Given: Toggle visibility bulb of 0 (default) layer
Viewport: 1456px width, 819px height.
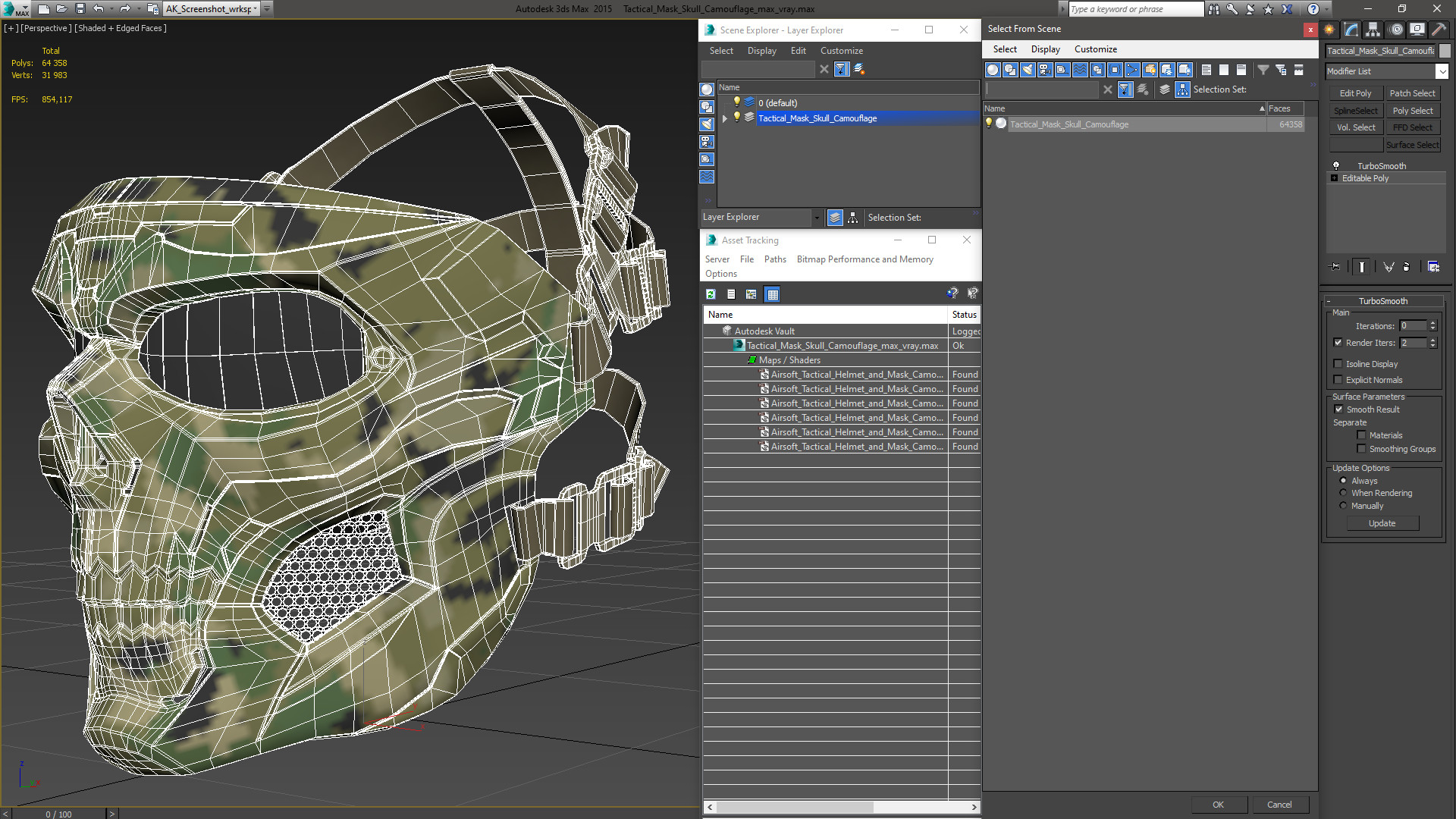Looking at the screenshot, I should click(736, 102).
